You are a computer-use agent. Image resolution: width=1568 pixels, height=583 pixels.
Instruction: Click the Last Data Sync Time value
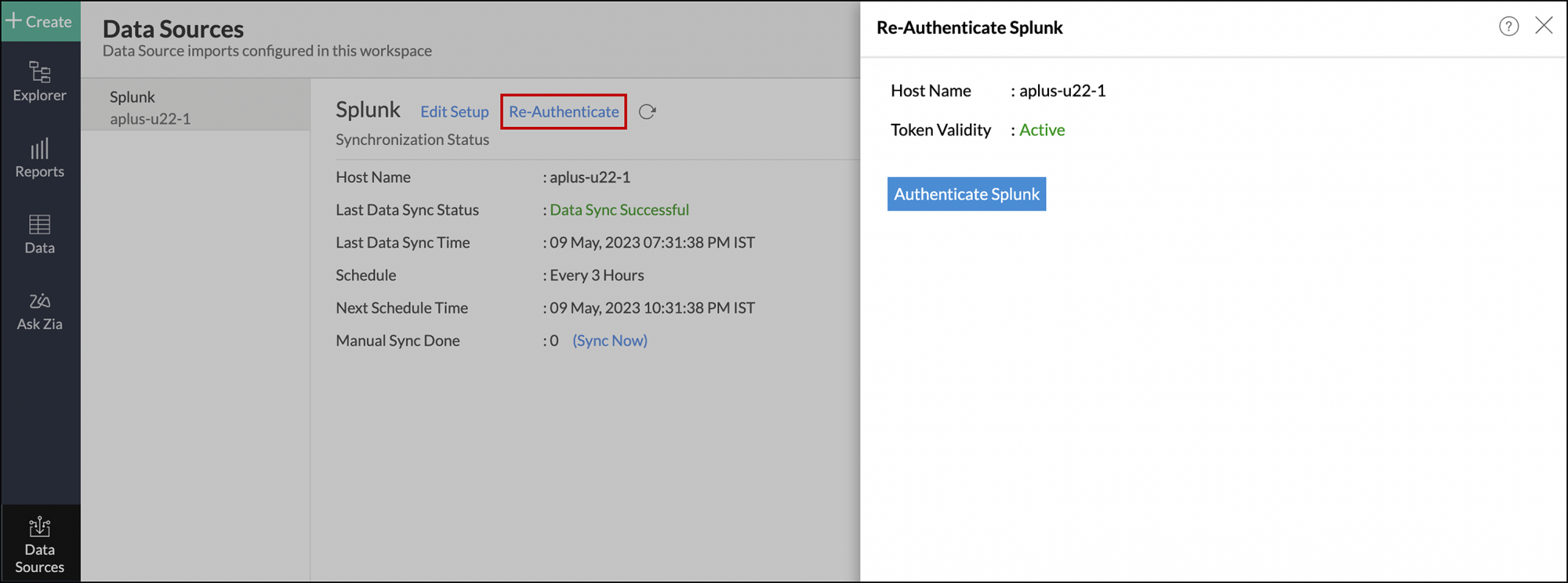(652, 243)
